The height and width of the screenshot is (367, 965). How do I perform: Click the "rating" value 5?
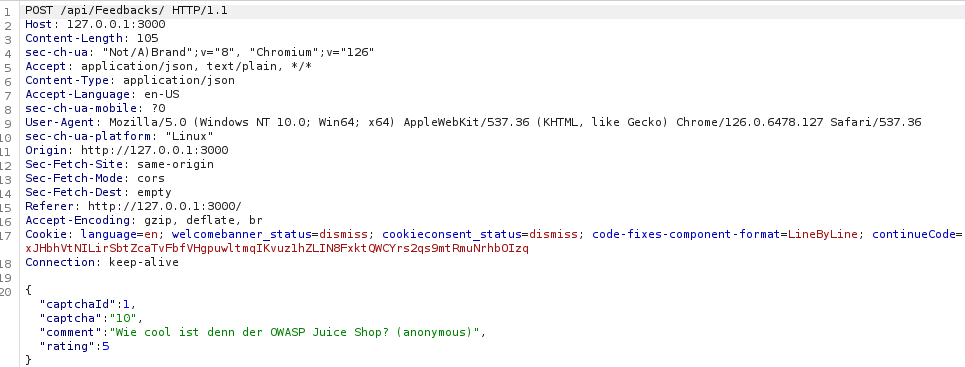(106, 347)
